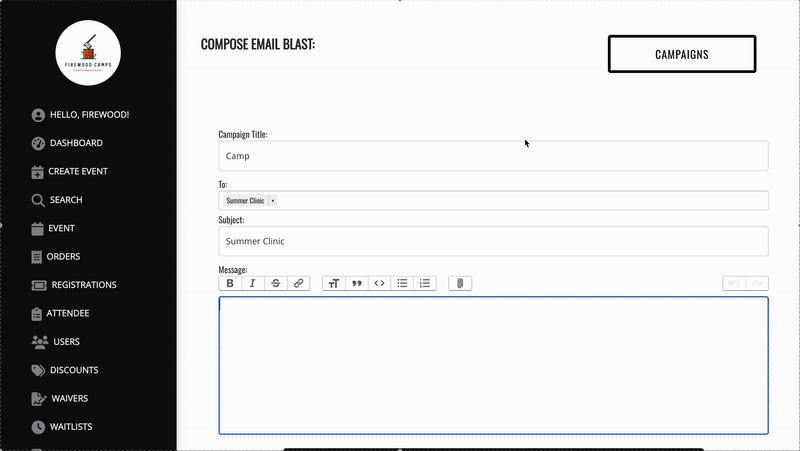Image resolution: width=800 pixels, height=451 pixels.
Task: Click the Waivers signature icon
Action: (x=39, y=398)
